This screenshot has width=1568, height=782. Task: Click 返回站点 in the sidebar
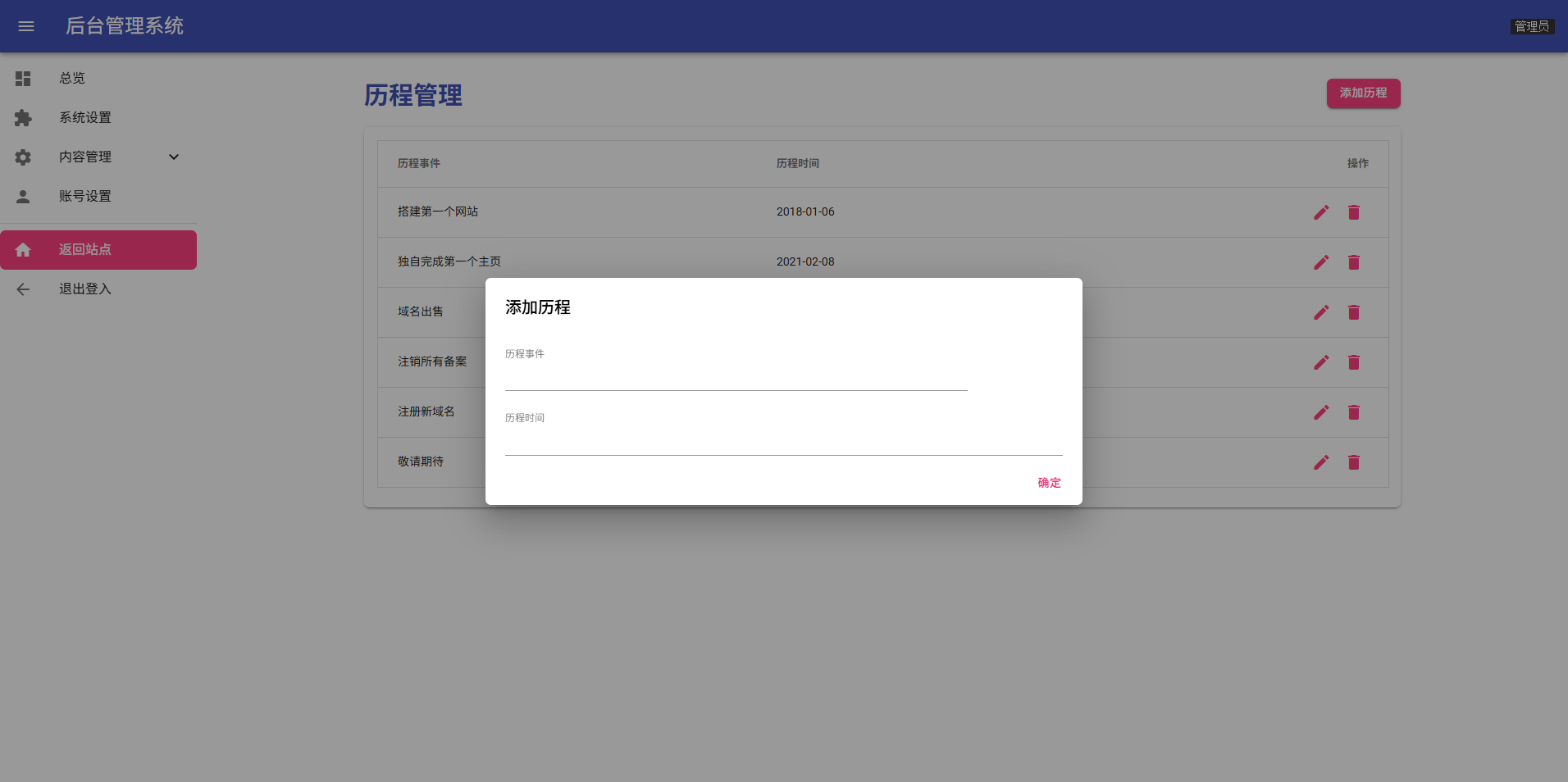click(85, 249)
